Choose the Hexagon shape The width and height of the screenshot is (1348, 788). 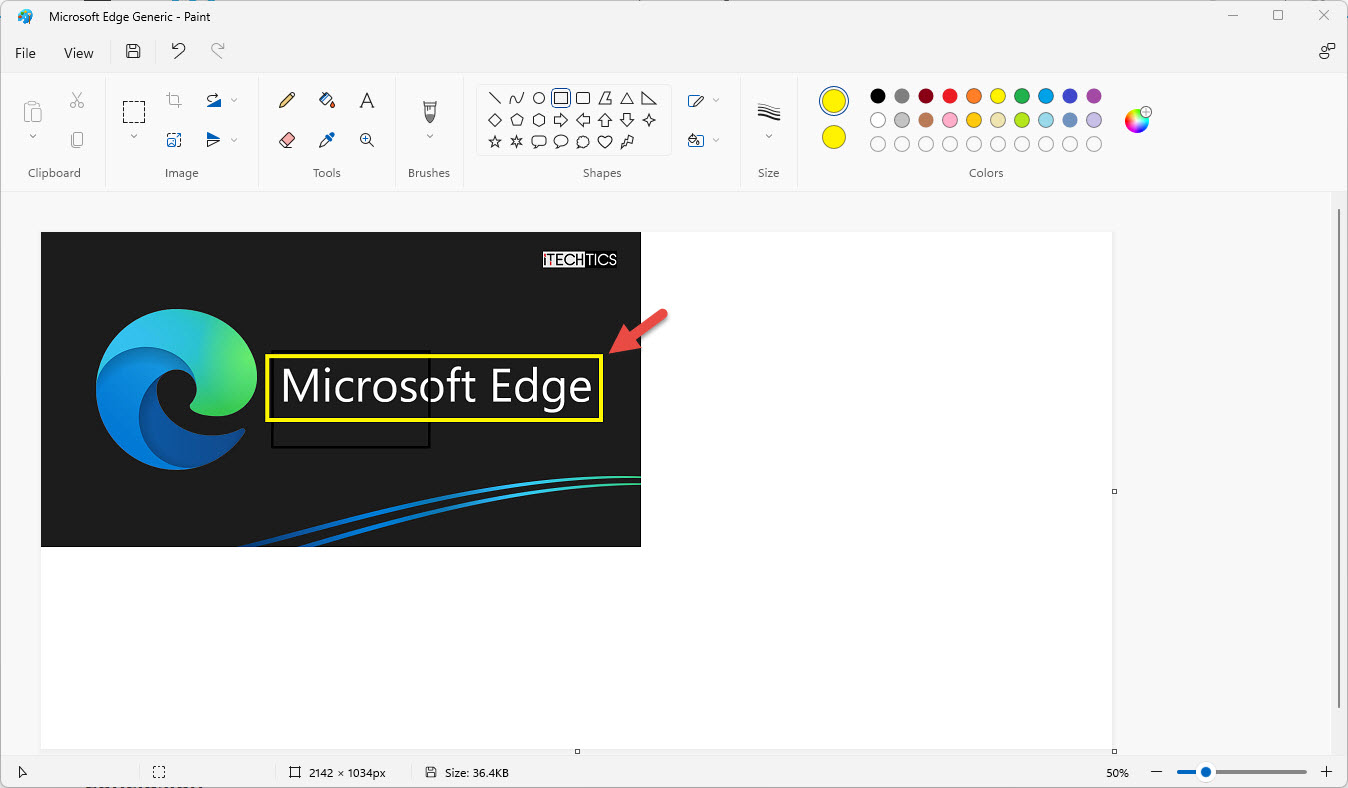click(x=539, y=120)
